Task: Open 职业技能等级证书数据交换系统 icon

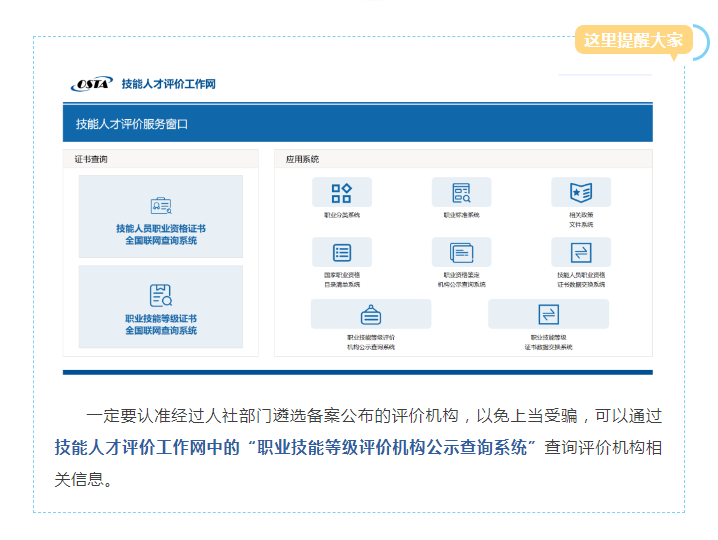Action: click(548, 314)
